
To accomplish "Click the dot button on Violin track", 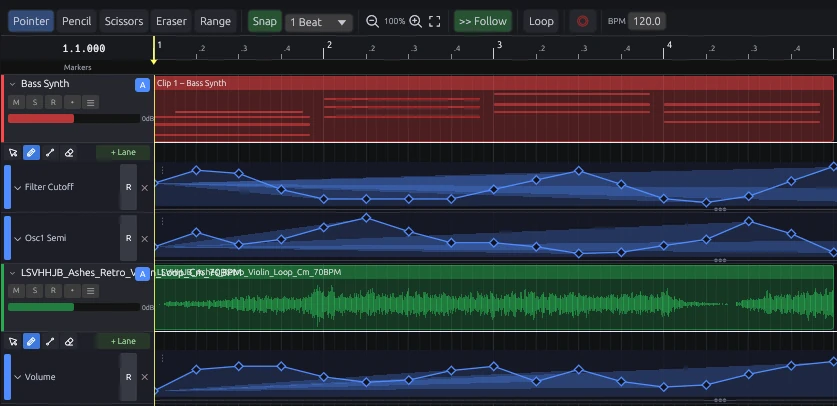I will [x=72, y=291].
